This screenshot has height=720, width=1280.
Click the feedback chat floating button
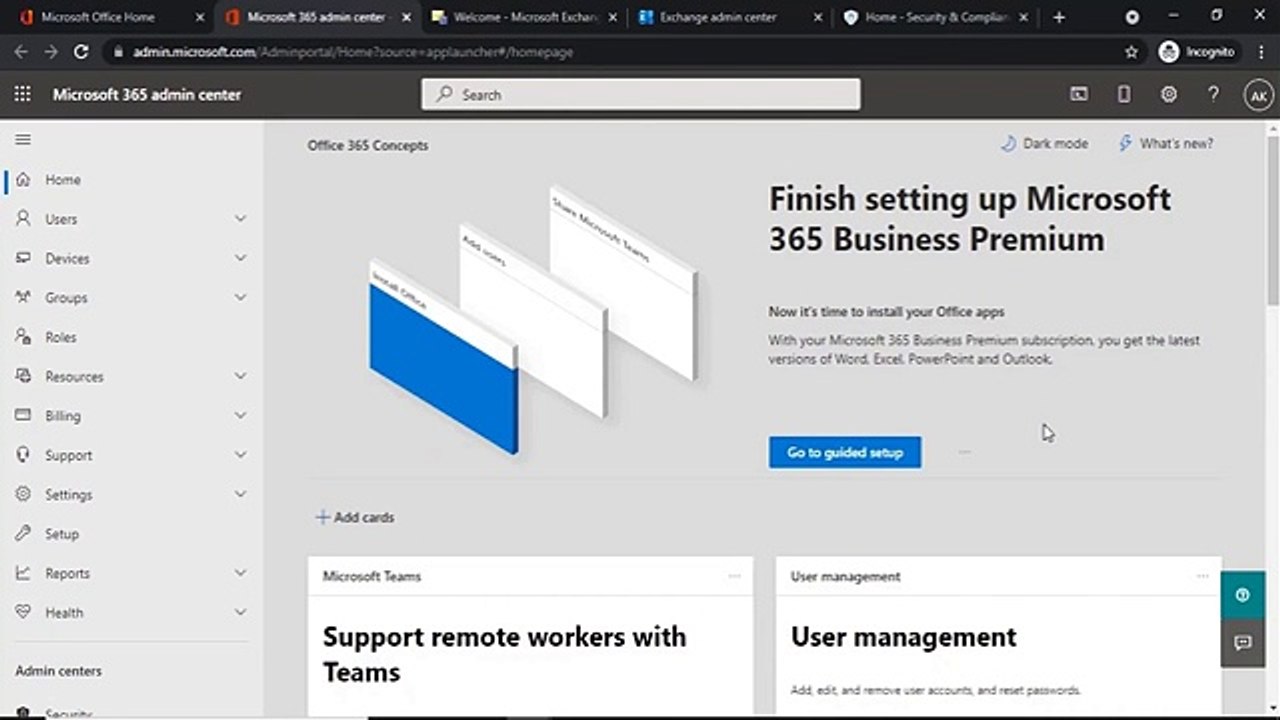click(x=1243, y=643)
